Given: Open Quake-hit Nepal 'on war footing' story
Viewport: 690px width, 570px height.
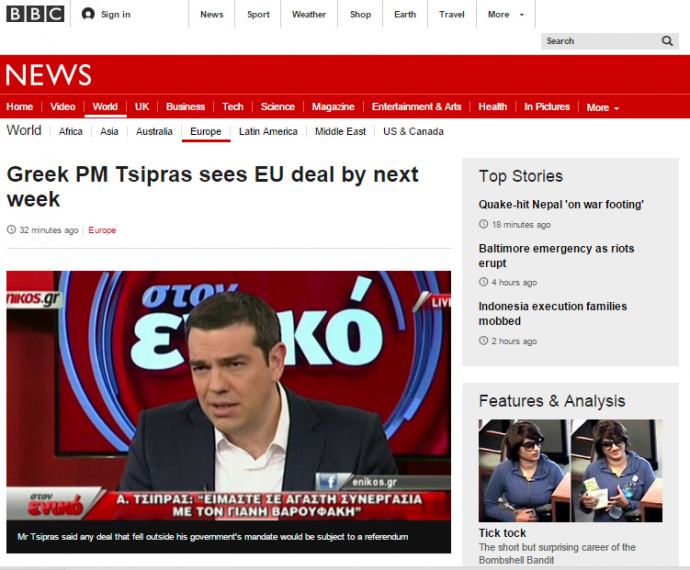Looking at the screenshot, I should click(x=561, y=205).
